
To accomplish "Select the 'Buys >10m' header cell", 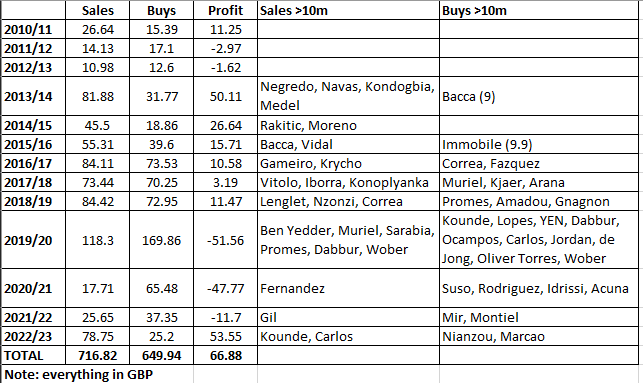I will (x=539, y=11).
